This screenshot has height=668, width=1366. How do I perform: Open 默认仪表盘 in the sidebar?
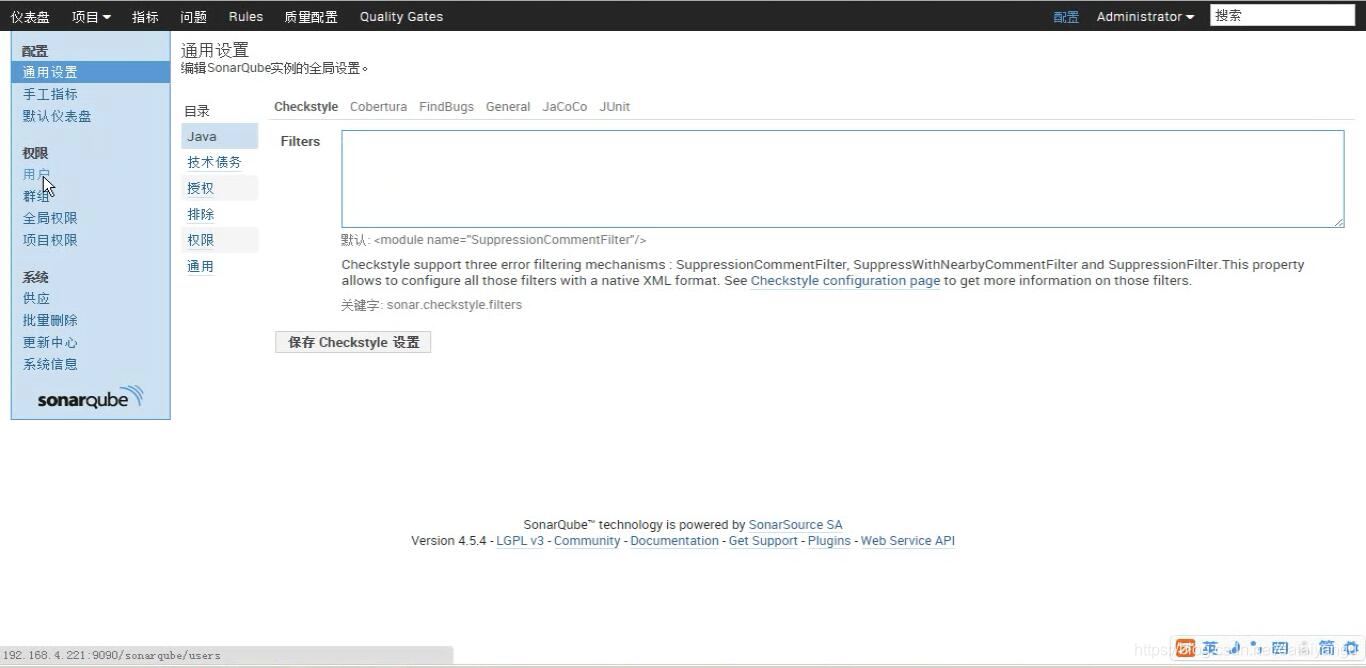[x=57, y=116]
